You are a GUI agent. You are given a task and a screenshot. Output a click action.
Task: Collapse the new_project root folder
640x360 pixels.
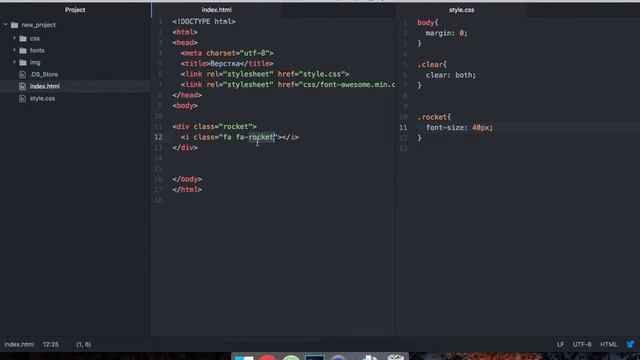(6, 25)
